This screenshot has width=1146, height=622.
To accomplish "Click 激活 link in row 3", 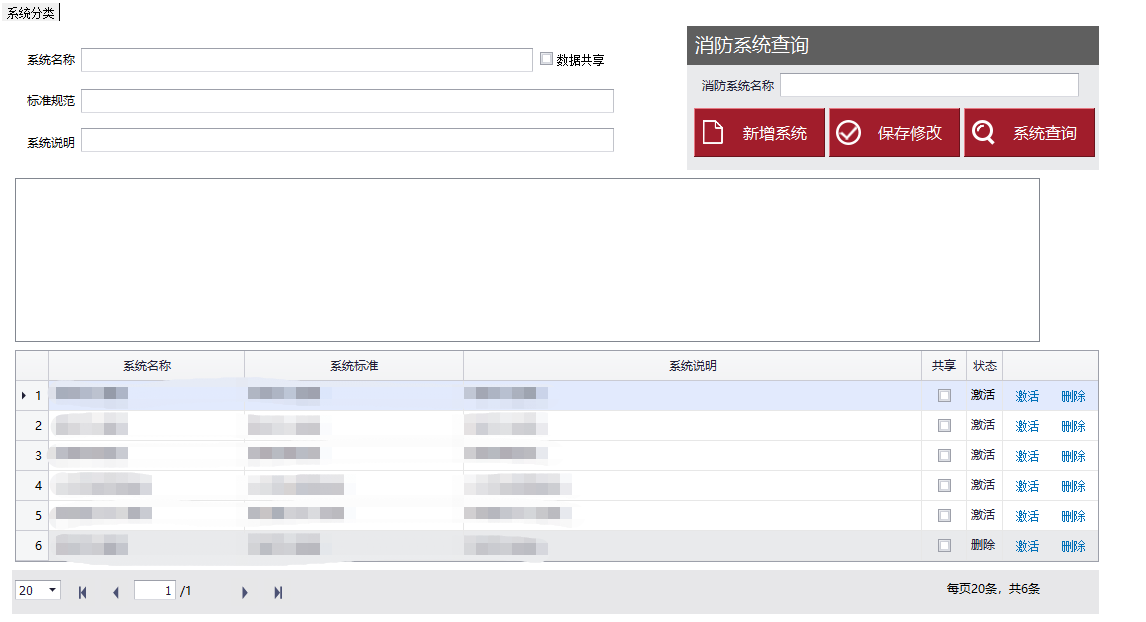I will [x=1027, y=456].
